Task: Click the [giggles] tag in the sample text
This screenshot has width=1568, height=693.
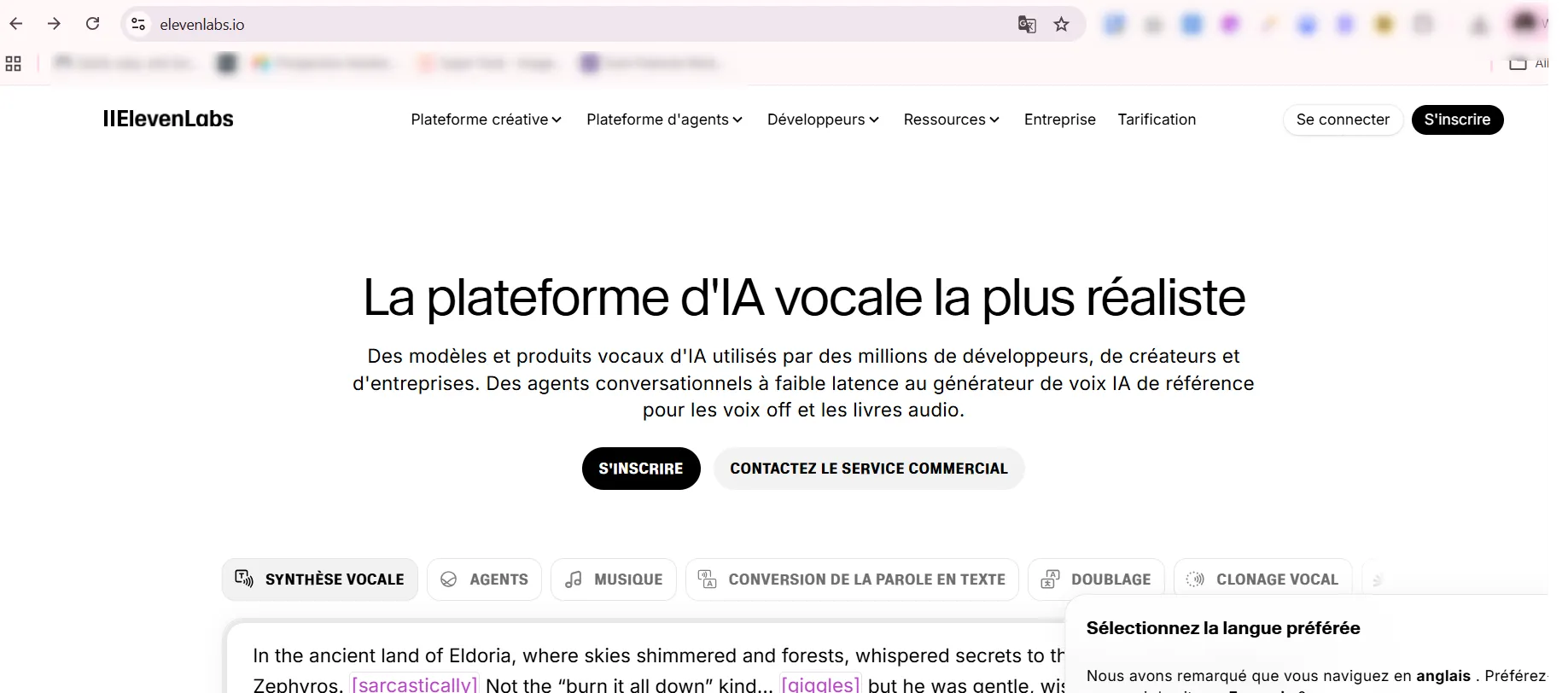Action: tap(819, 684)
